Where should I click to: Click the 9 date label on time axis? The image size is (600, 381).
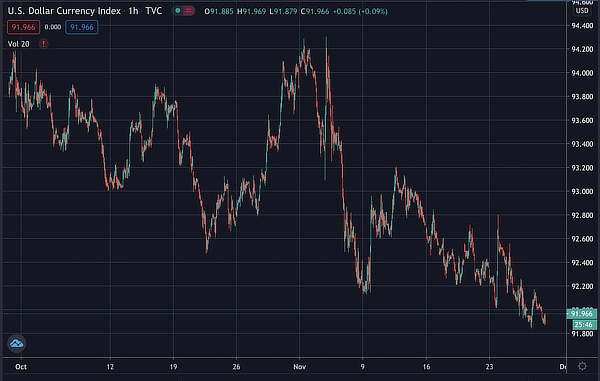(362, 367)
